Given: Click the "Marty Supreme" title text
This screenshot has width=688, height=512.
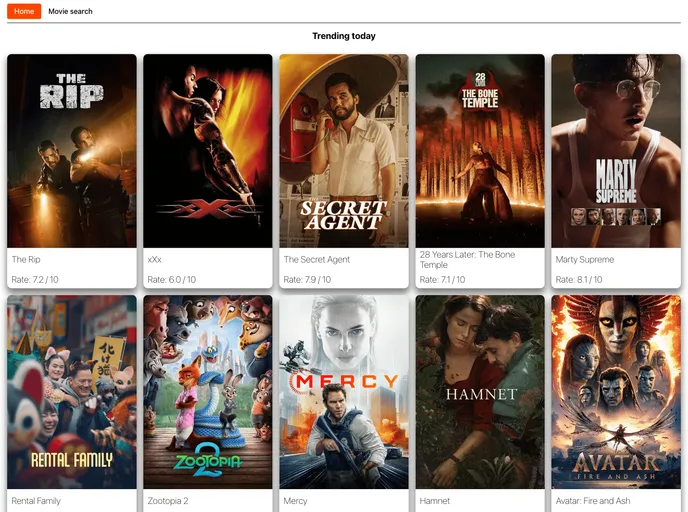Looking at the screenshot, I should [585, 259].
